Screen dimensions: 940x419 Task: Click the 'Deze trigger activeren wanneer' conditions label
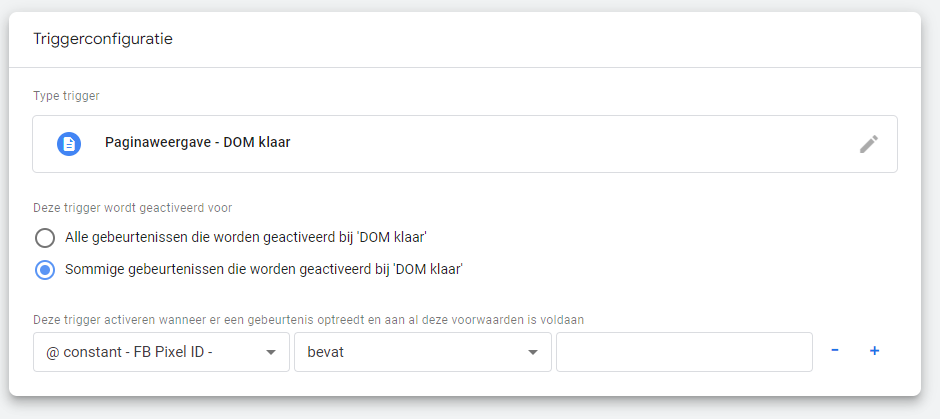pyautogui.click(x=308, y=319)
